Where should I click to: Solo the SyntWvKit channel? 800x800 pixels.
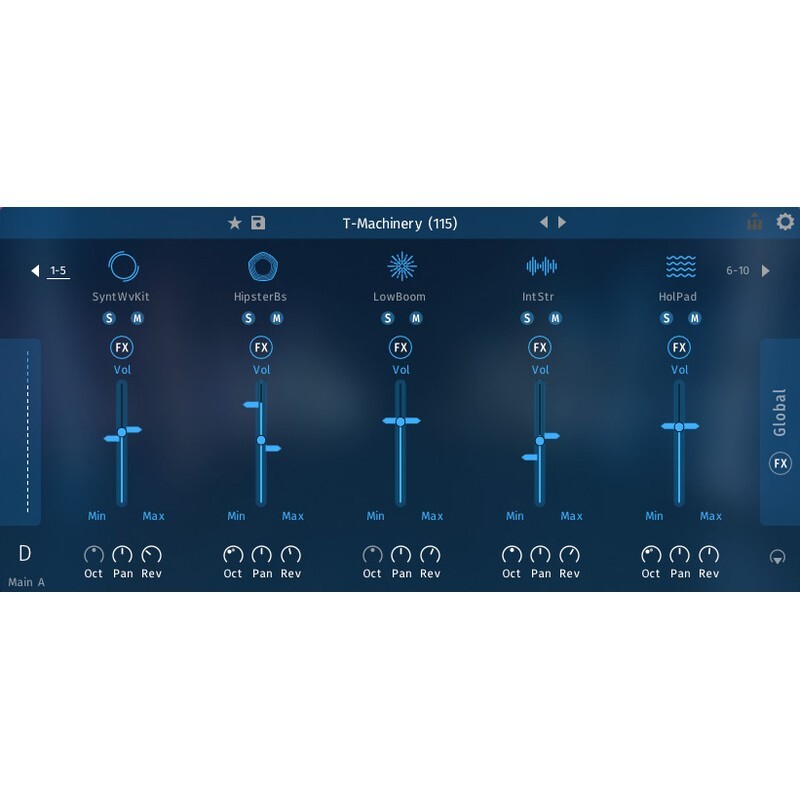(x=110, y=318)
